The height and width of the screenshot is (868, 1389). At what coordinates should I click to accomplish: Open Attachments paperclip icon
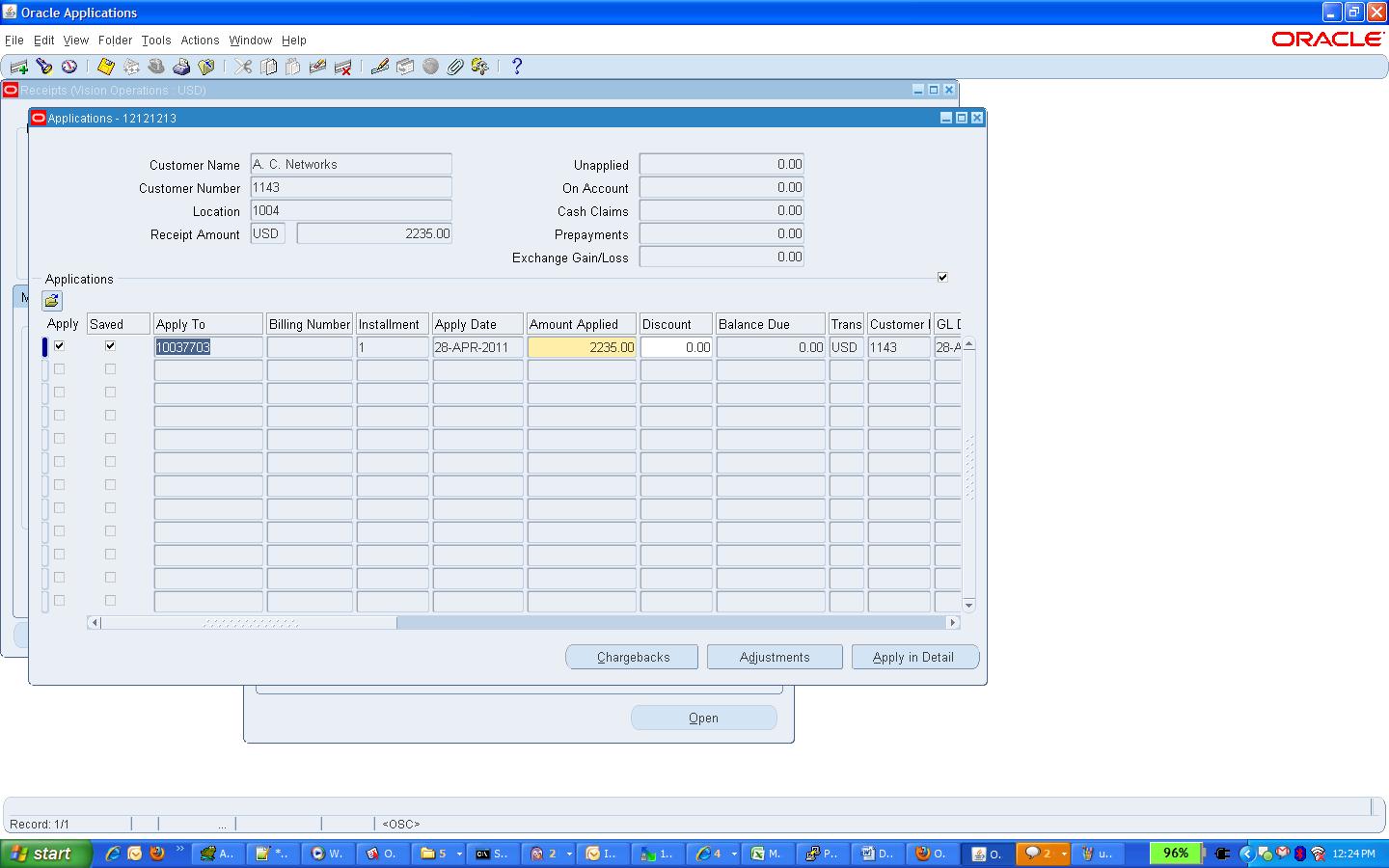(x=455, y=67)
